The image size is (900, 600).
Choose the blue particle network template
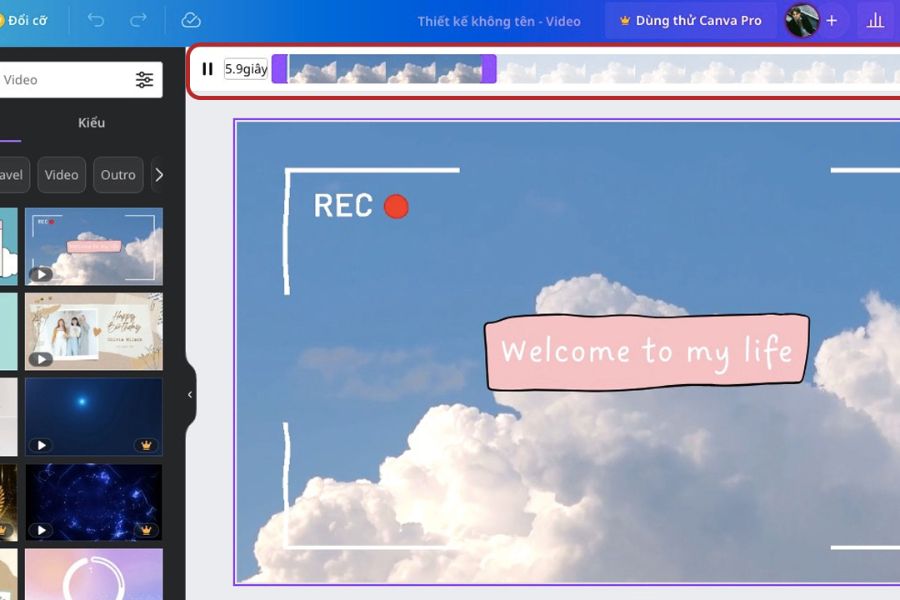click(94, 502)
